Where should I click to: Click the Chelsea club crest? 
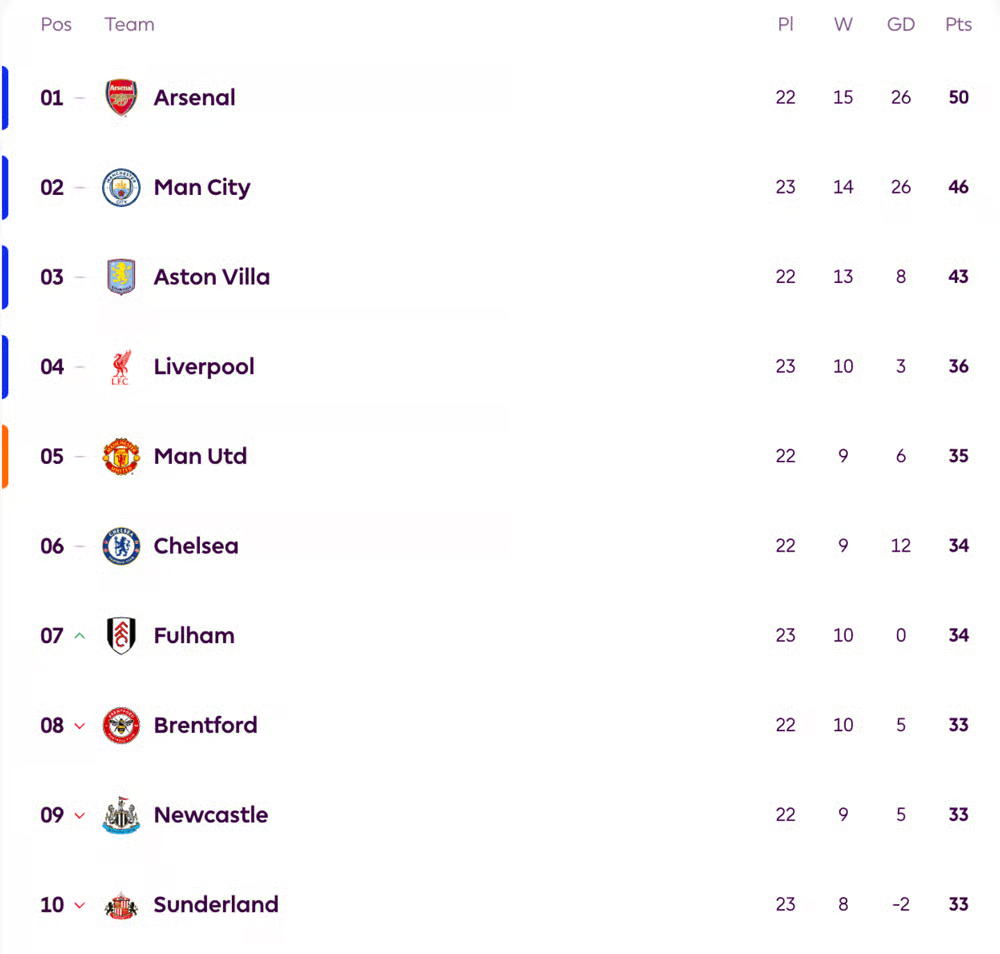[x=120, y=546]
